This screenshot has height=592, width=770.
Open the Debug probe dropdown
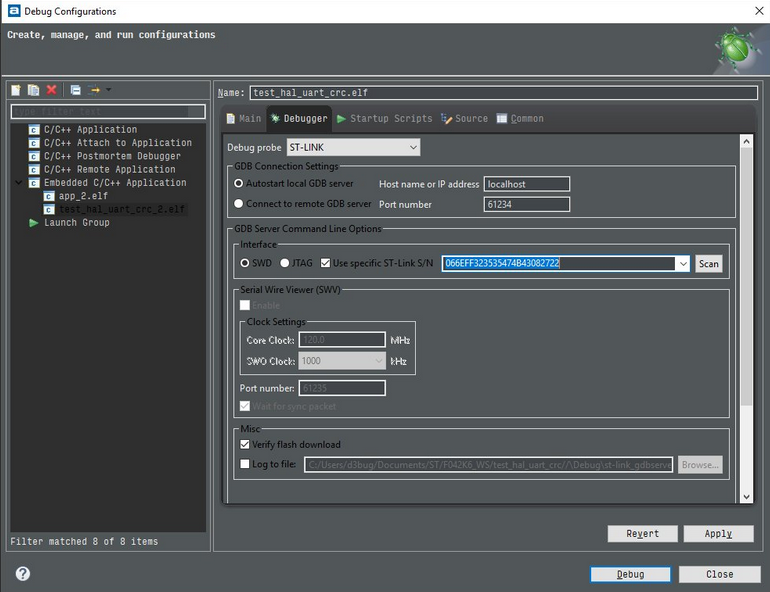tap(352, 148)
